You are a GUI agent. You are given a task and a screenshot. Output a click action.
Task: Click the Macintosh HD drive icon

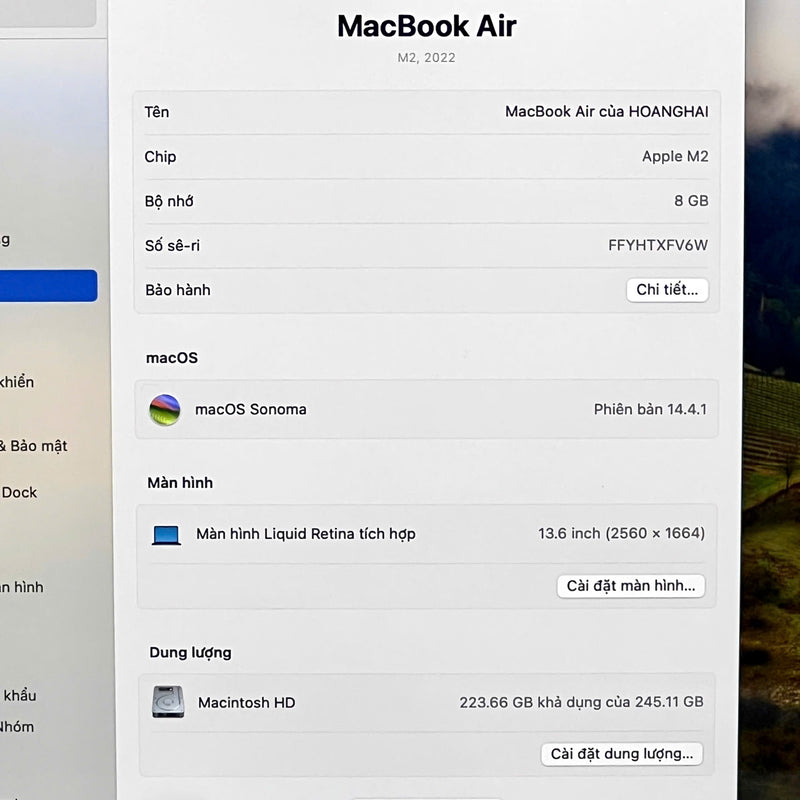pyautogui.click(x=168, y=702)
